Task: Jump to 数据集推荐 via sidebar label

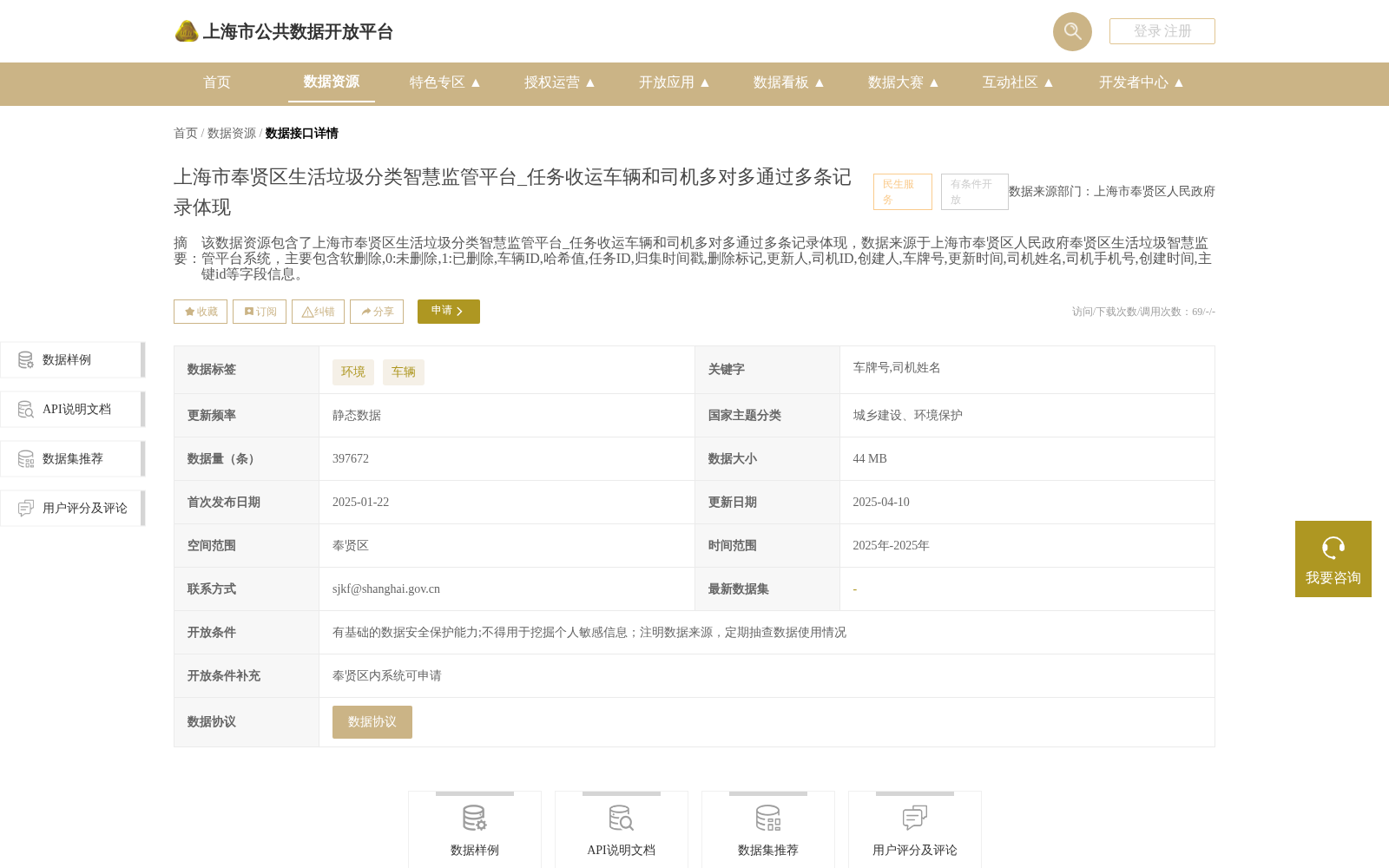Action: pyautogui.click(x=73, y=459)
